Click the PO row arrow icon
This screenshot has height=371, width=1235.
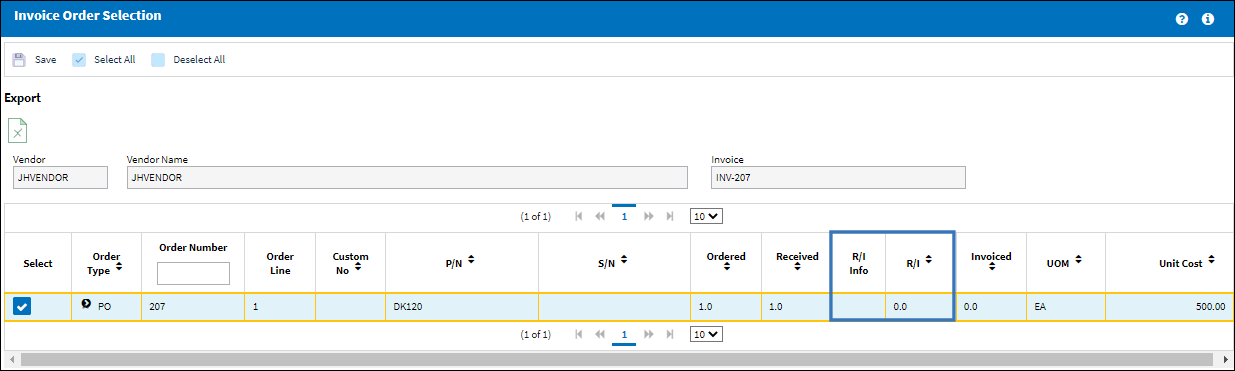point(87,304)
